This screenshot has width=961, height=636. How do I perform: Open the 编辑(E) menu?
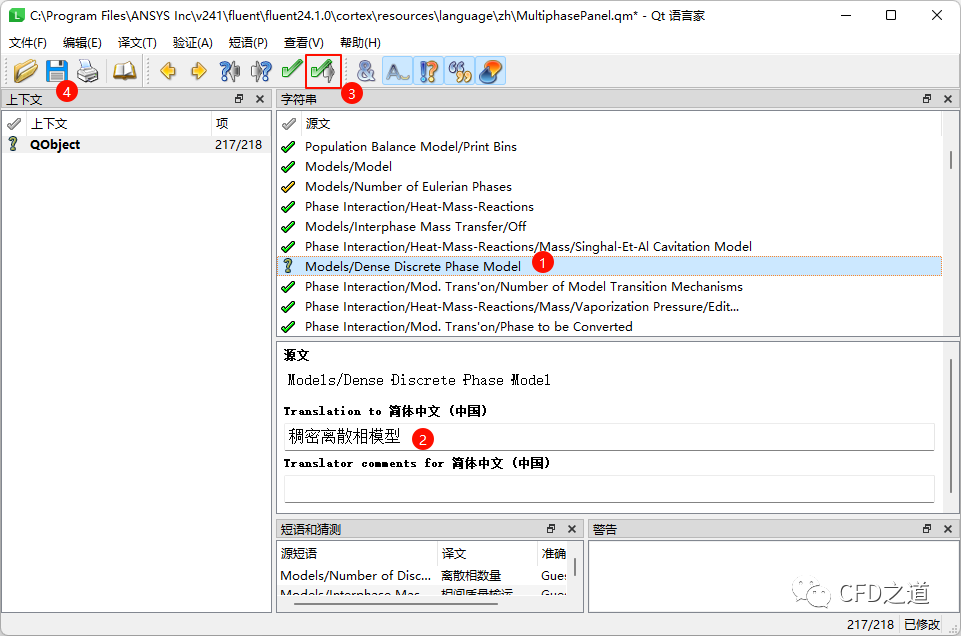point(82,43)
